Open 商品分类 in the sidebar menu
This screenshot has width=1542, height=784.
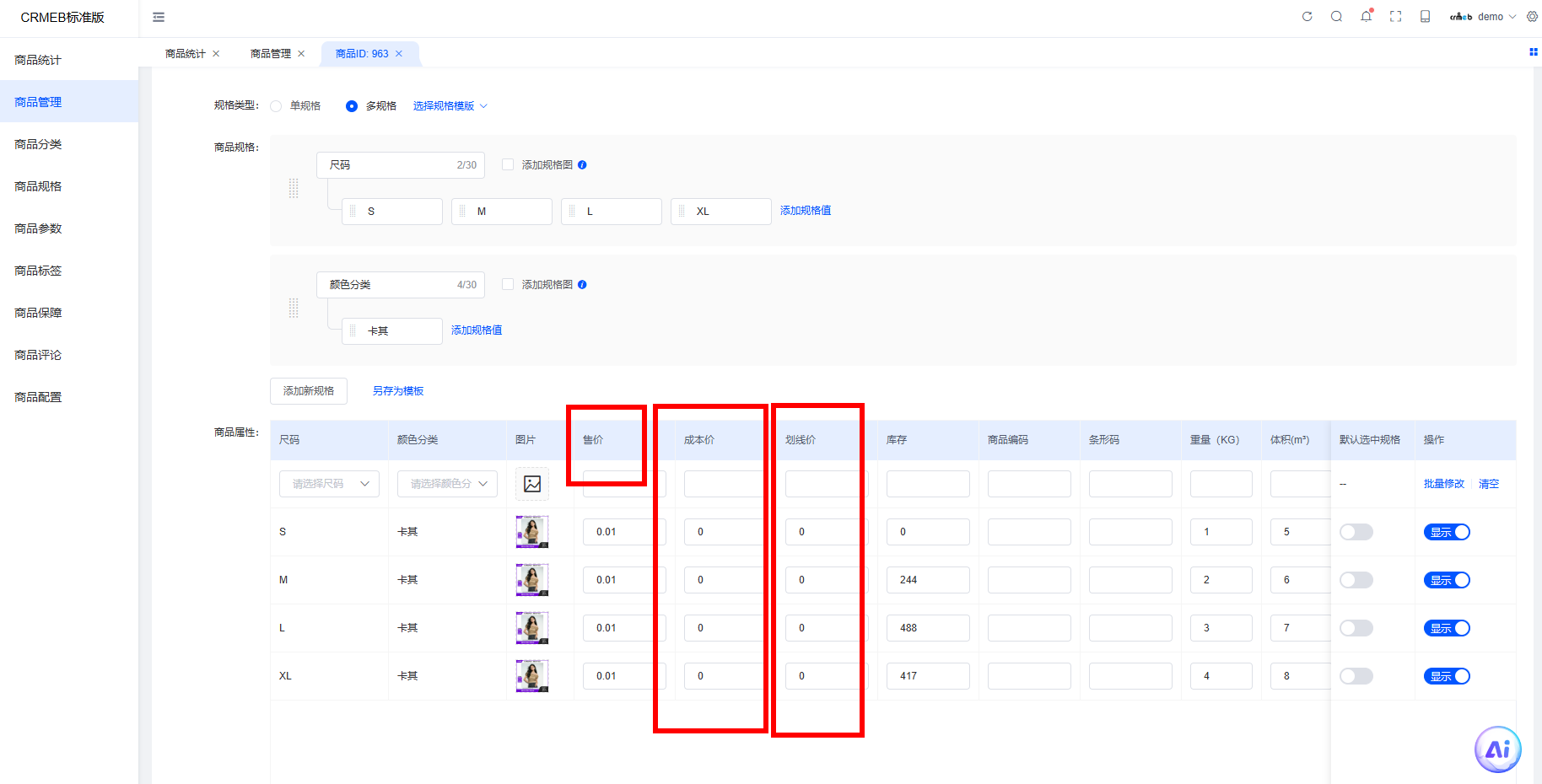click(x=38, y=144)
